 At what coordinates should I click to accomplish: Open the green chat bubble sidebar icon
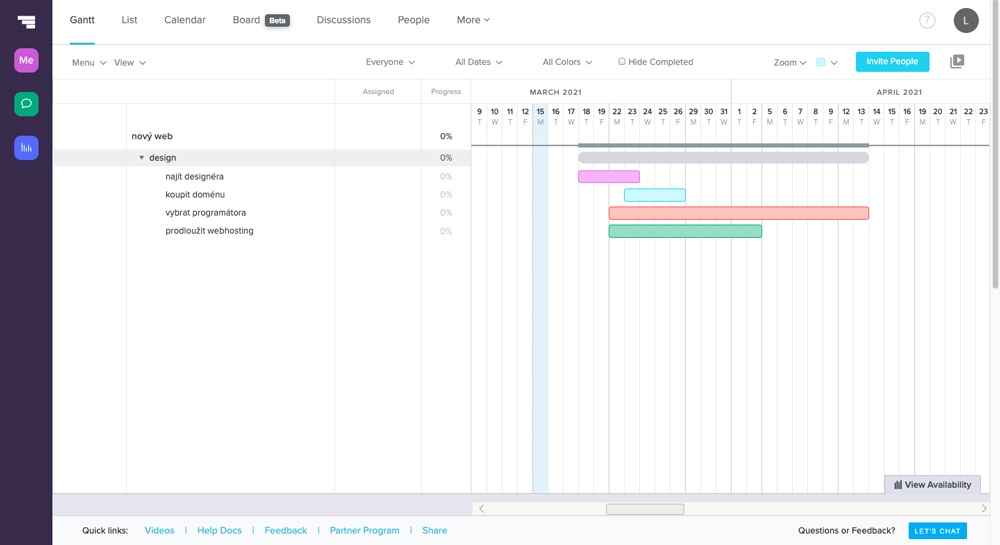[26, 104]
